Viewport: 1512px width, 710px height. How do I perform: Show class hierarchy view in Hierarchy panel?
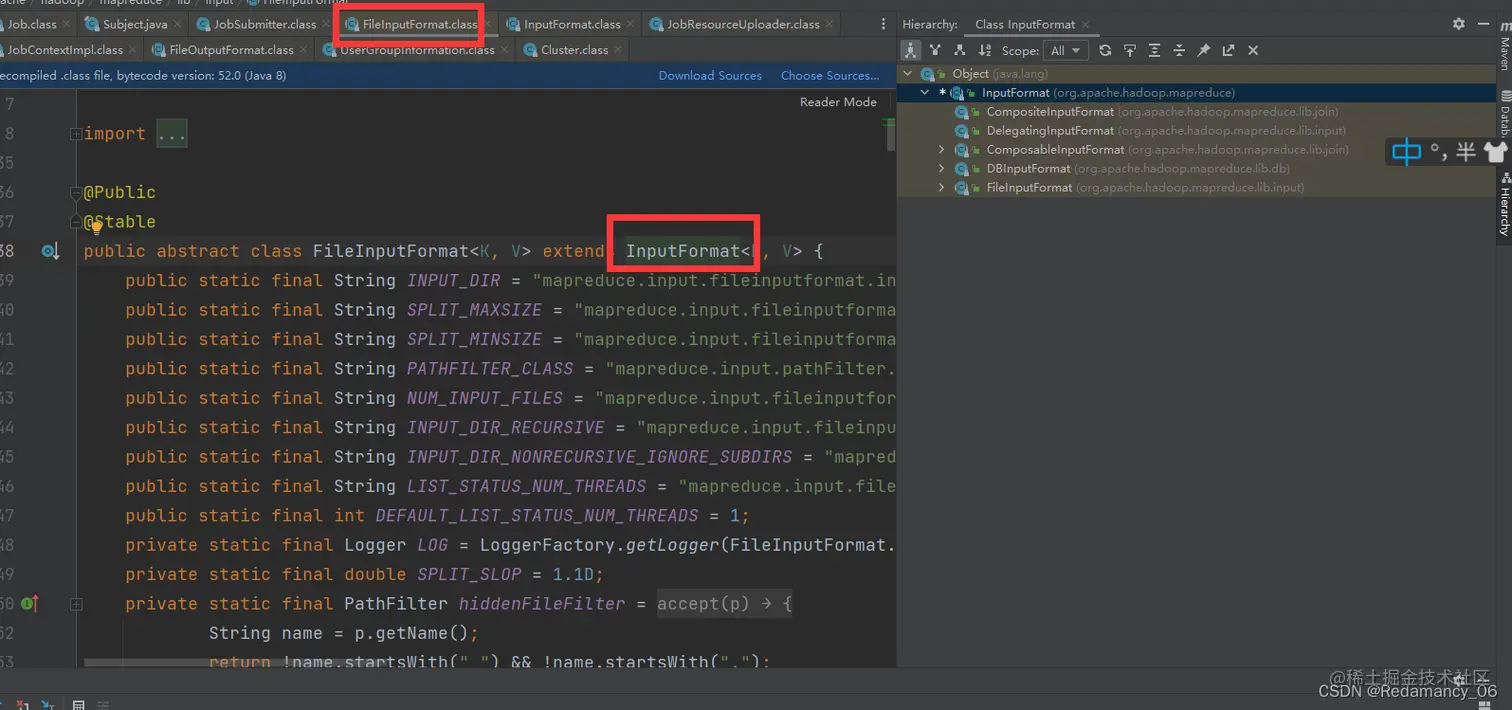point(910,50)
